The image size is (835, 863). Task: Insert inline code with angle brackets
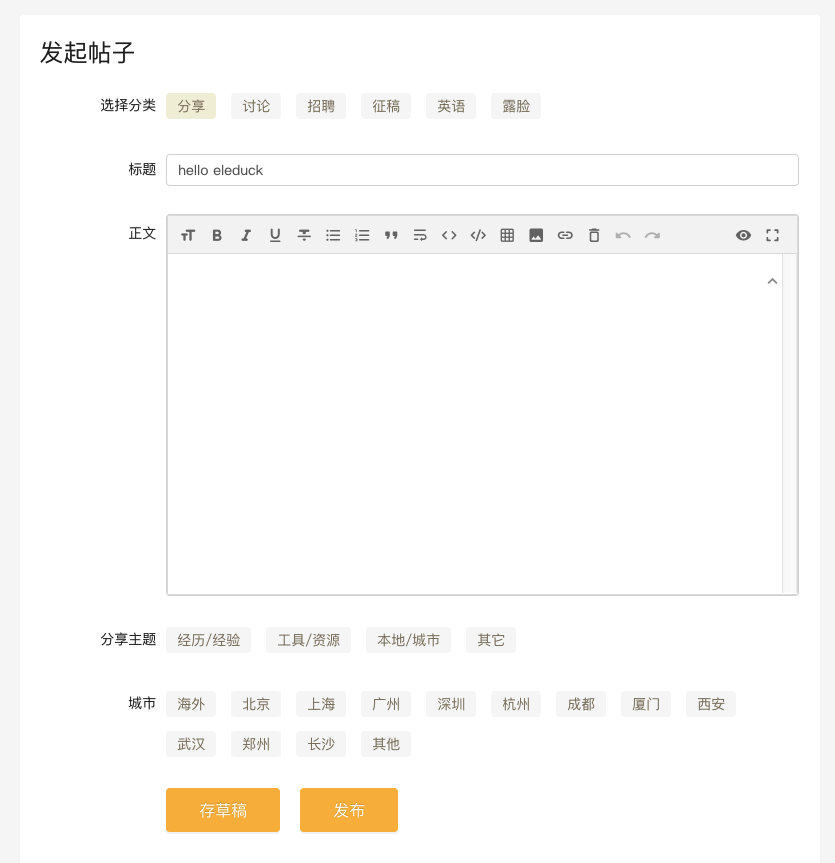(449, 236)
